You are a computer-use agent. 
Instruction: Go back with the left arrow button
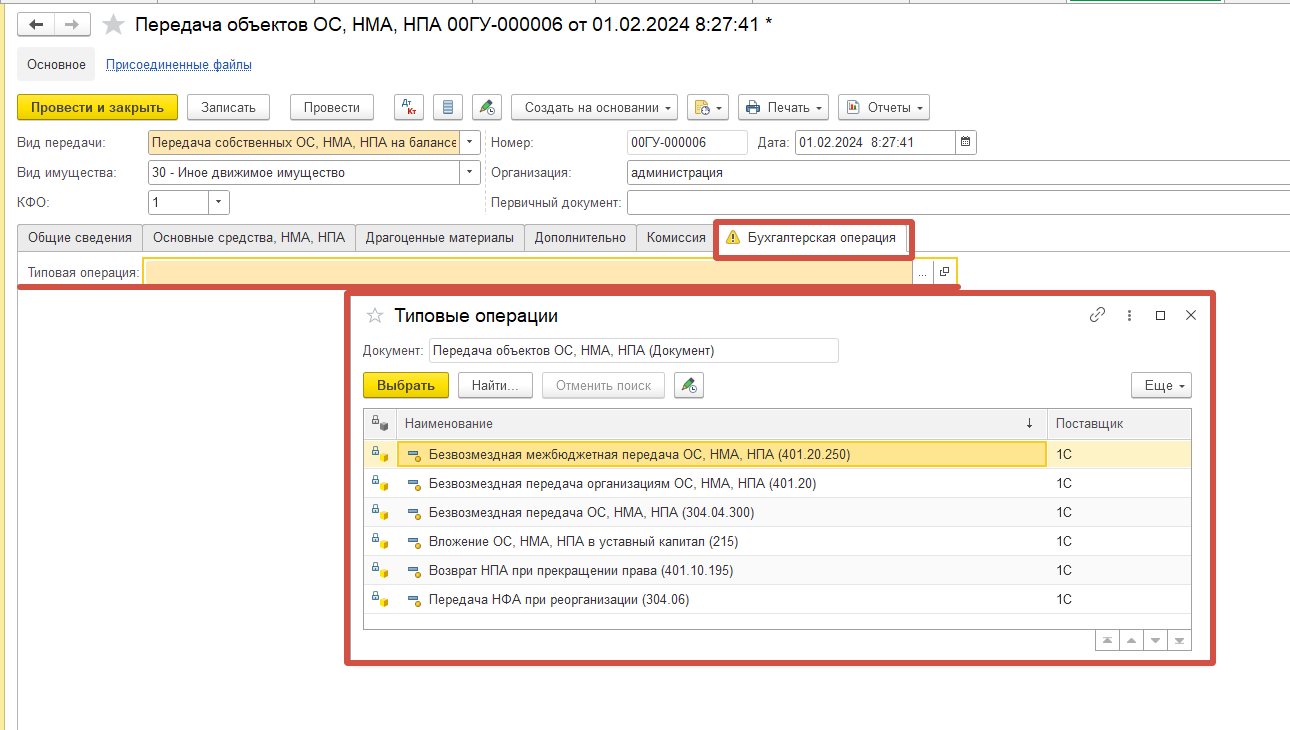pos(36,25)
